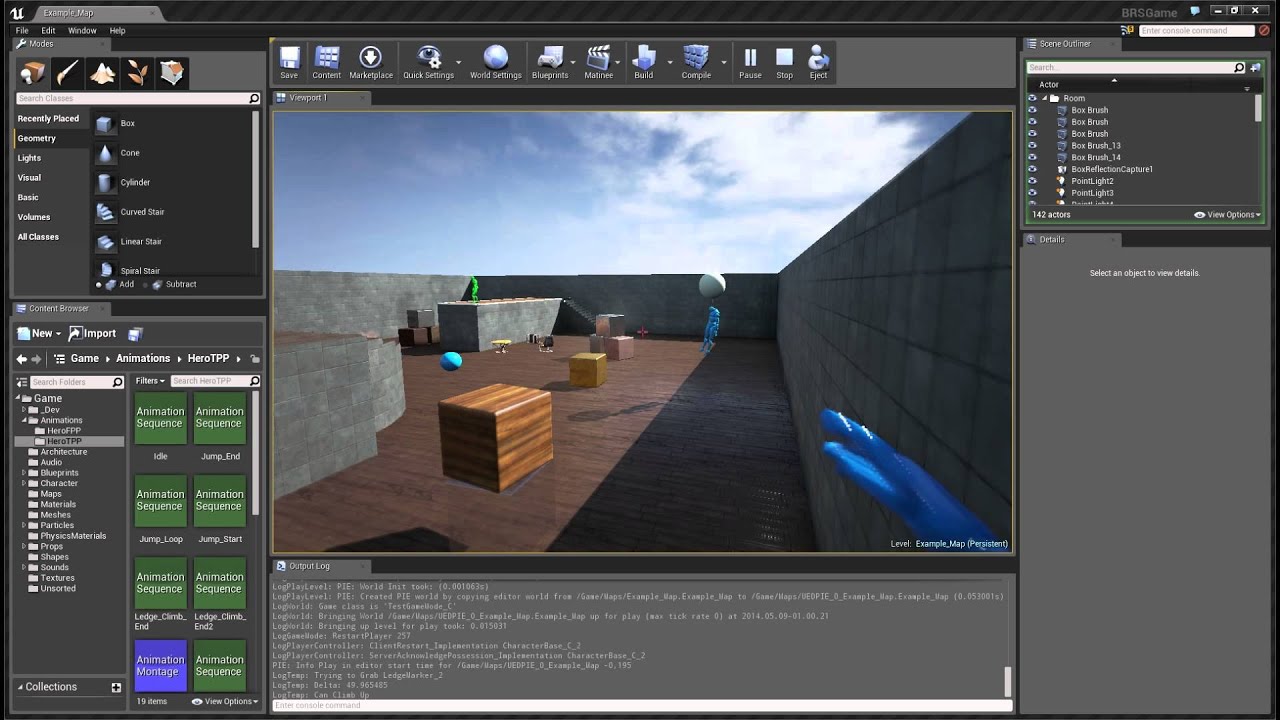Collapse the Collections section

coord(20,687)
